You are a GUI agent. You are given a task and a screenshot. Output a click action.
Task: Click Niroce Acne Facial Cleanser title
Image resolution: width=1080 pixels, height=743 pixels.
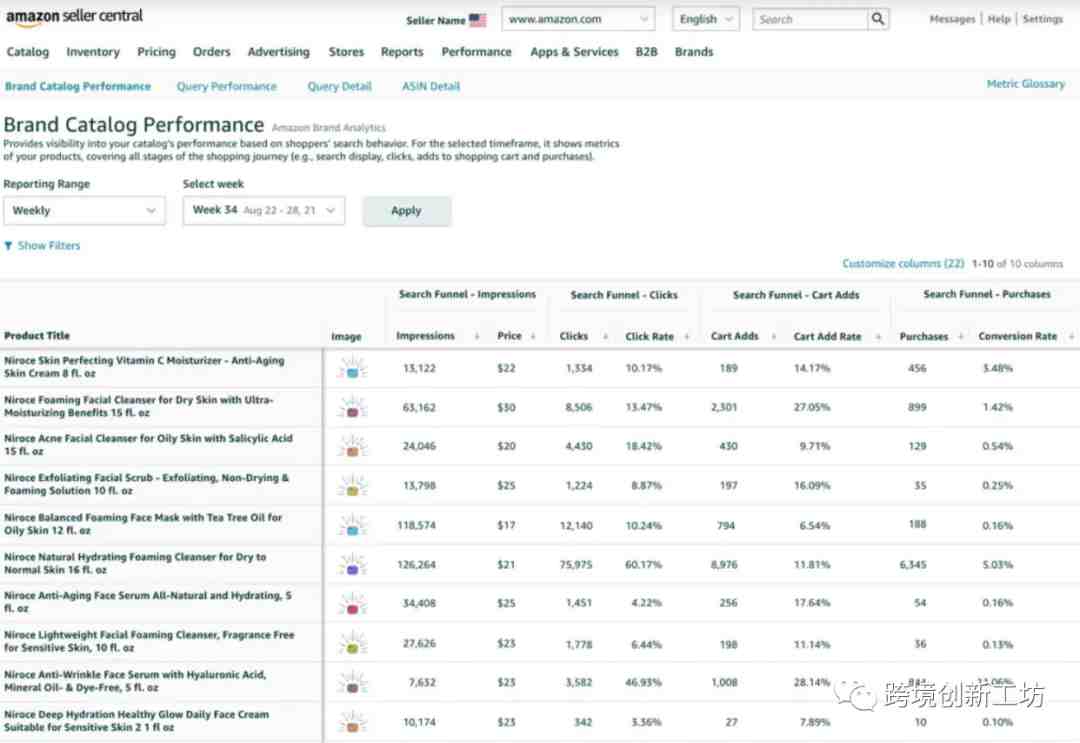point(149,445)
